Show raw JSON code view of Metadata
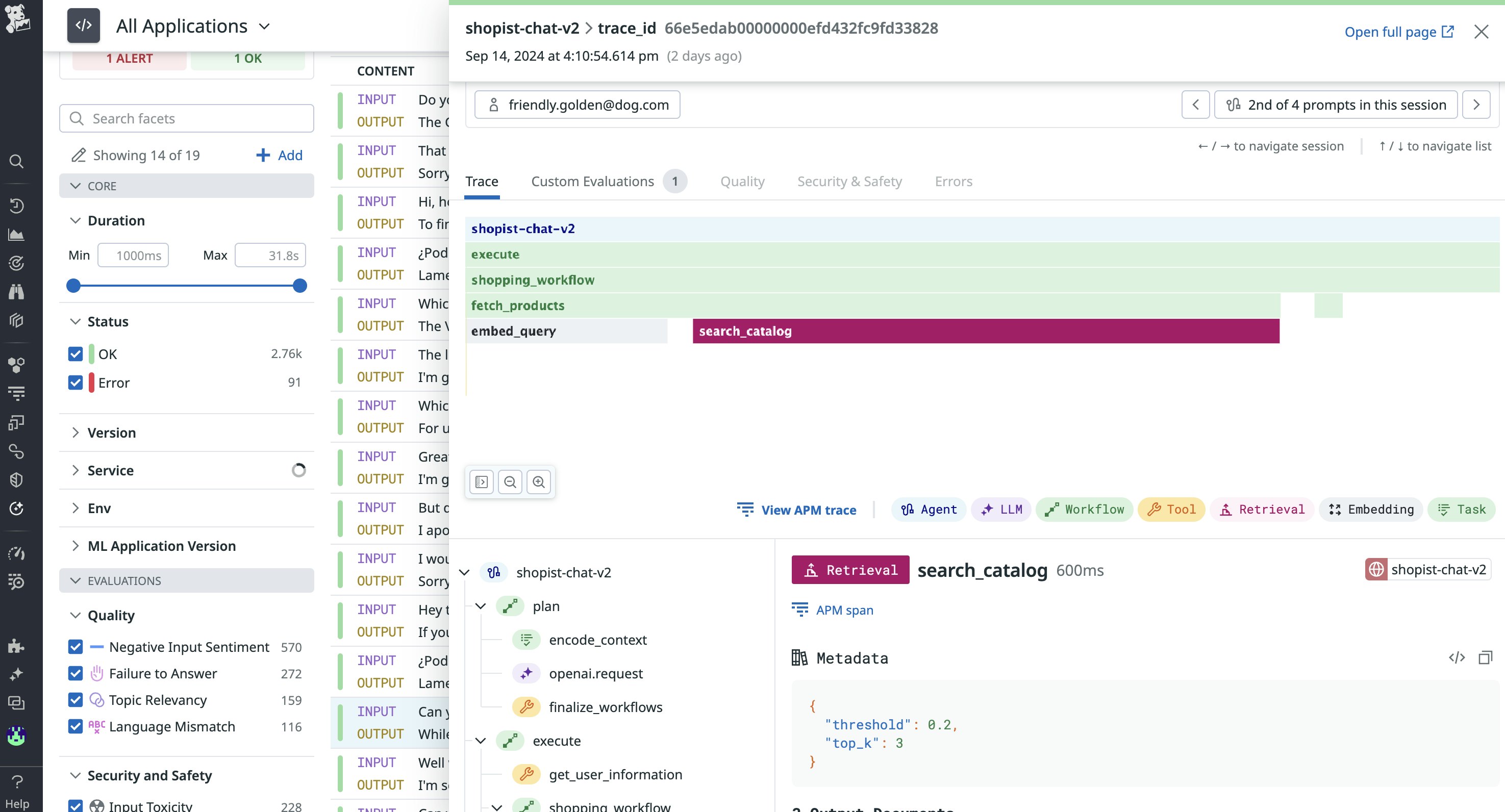The height and width of the screenshot is (812, 1505). click(1457, 658)
